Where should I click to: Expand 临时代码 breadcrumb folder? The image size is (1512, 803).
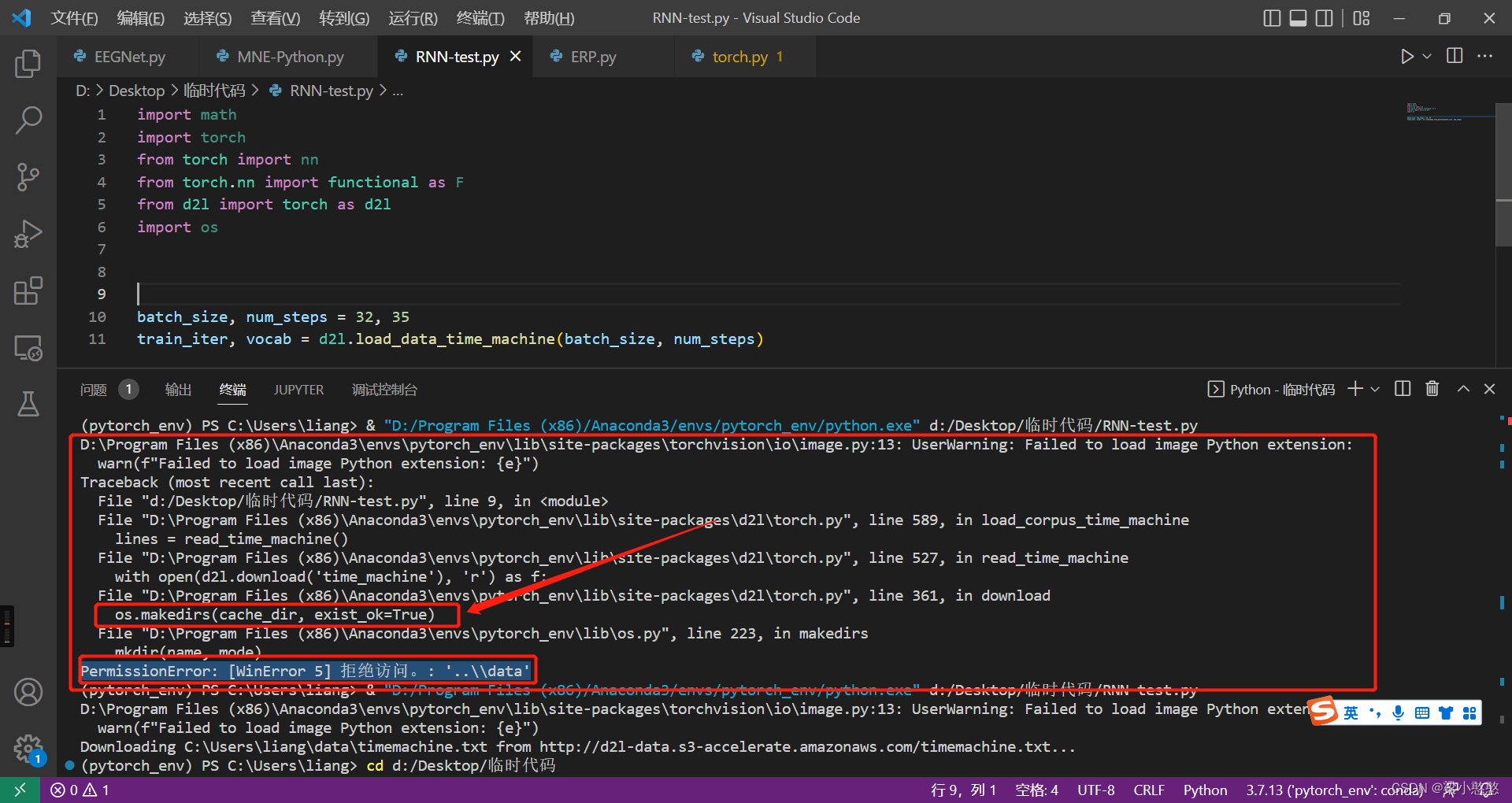pyautogui.click(x=214, y=91)
